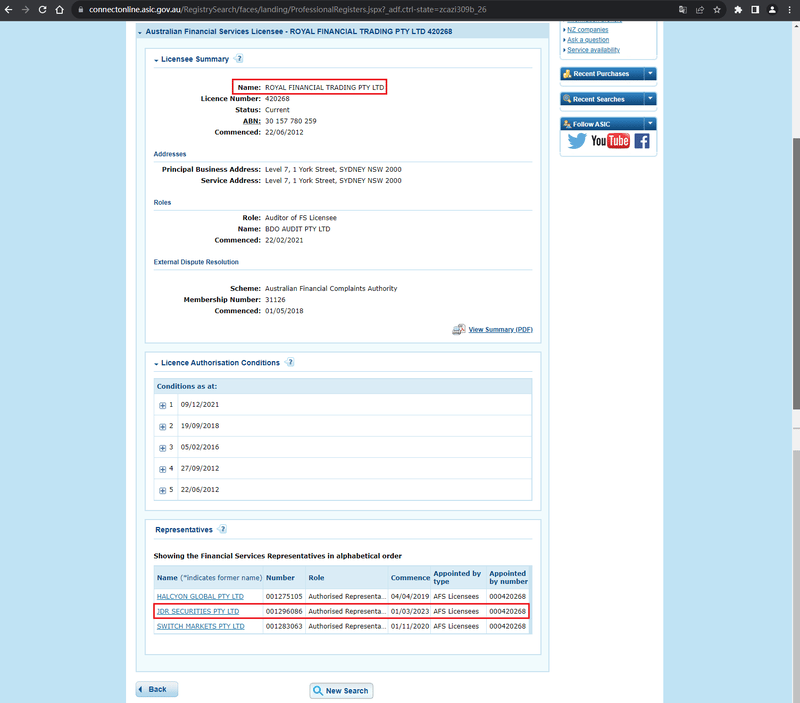Click help icon beside Licence Authorisation Conditions

(x=290, y=362)
